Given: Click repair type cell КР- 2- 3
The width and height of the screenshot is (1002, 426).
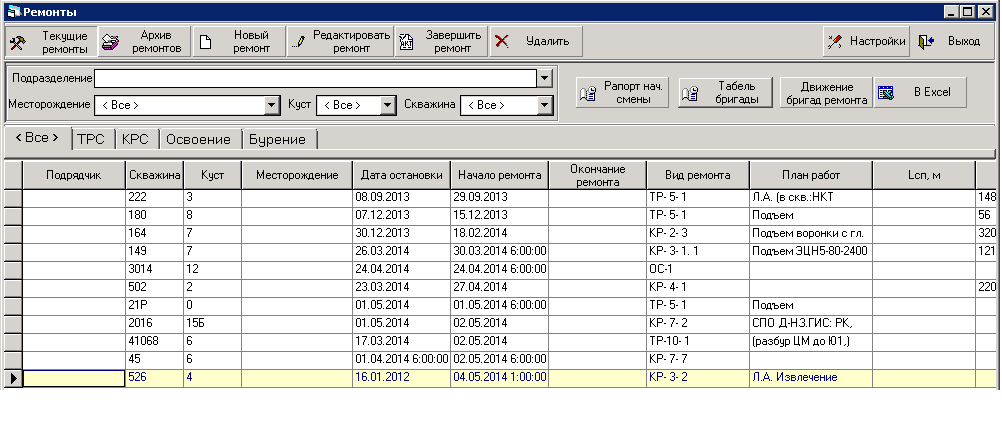Looking at the screenshot, I should coord(698,234).
